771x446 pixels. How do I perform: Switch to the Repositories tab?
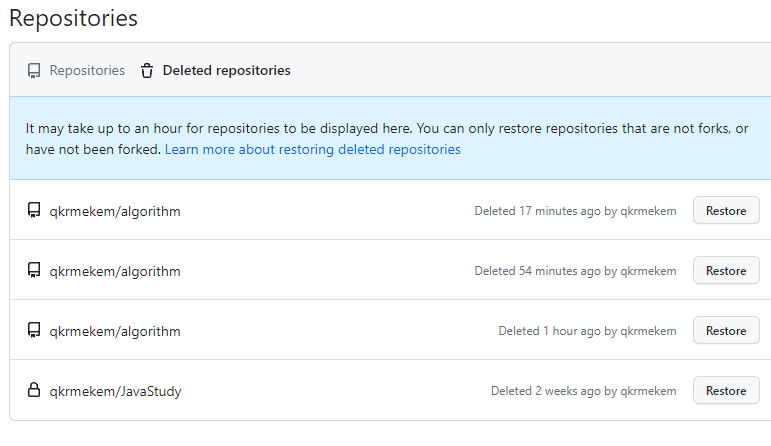click(86, 71)
